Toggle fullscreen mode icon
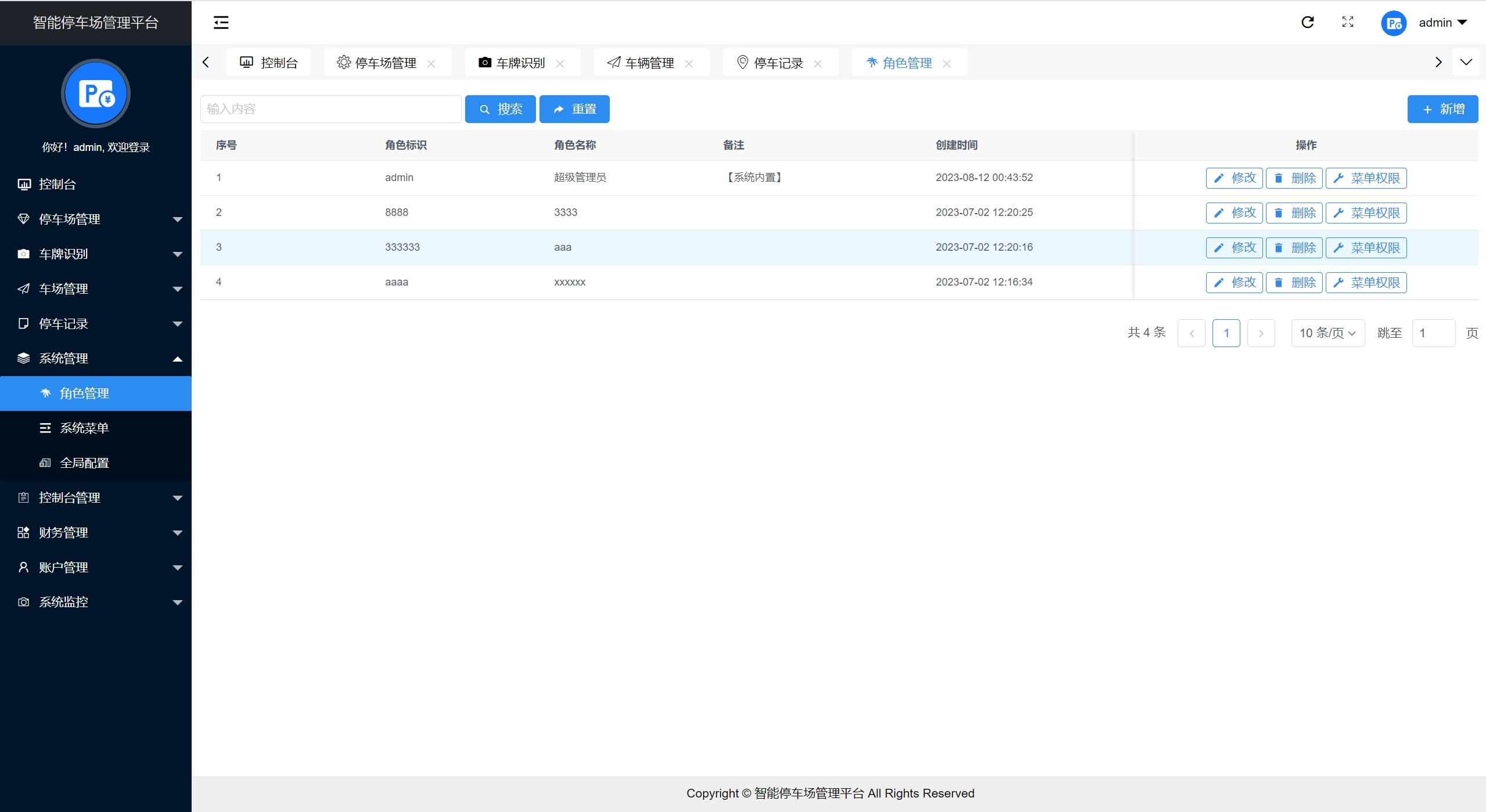This screenshot has height=812, width=1486. click(x=1348, y=22)
